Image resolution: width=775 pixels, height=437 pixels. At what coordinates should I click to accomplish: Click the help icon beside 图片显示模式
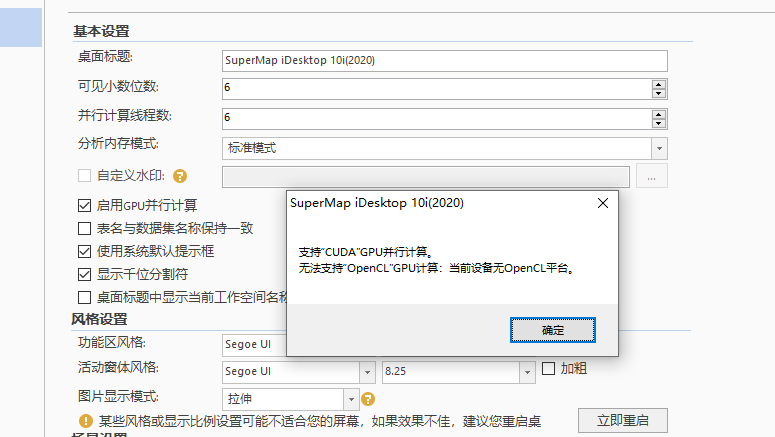coord(368,399)
